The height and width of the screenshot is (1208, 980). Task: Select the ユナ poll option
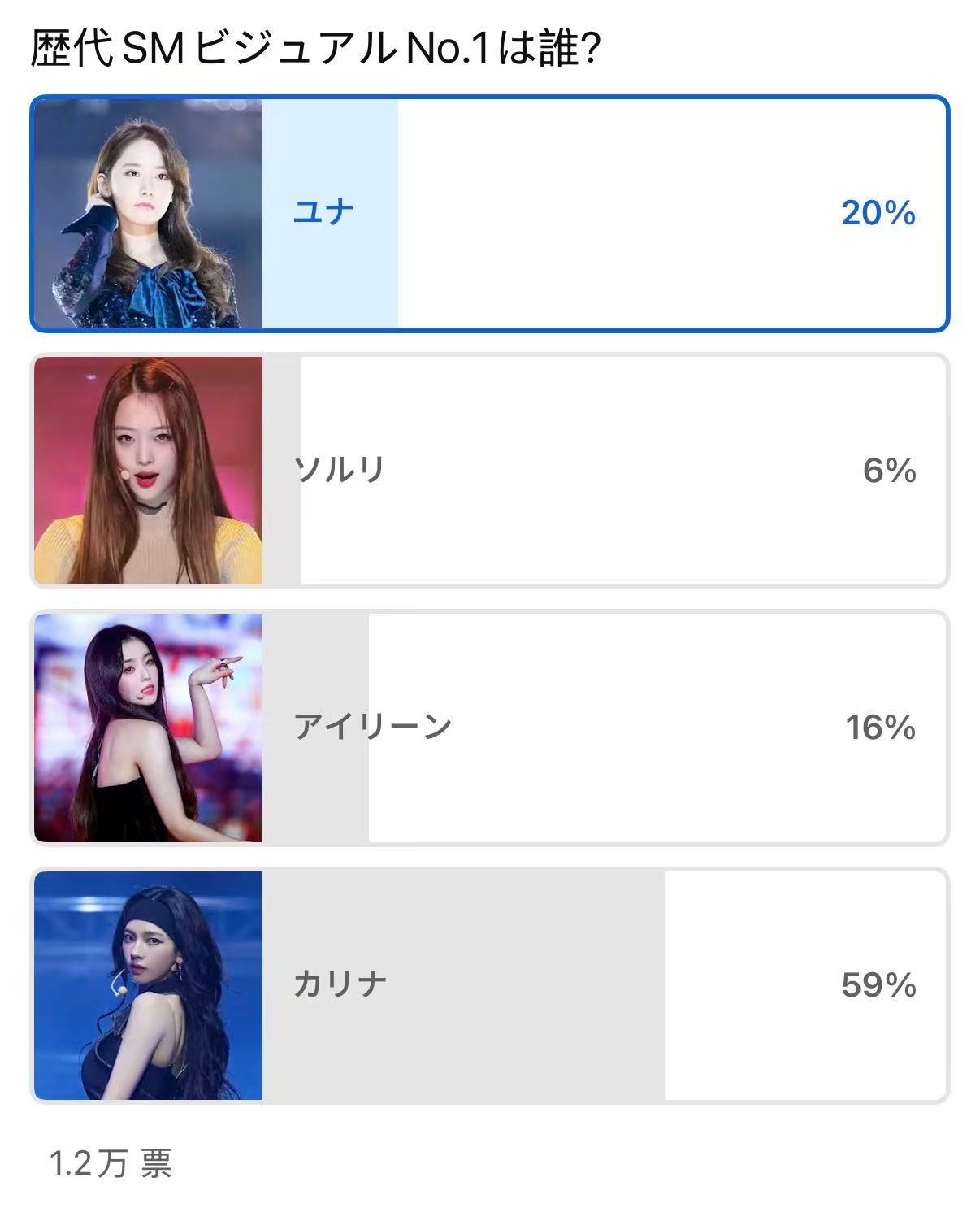[490, 214]
